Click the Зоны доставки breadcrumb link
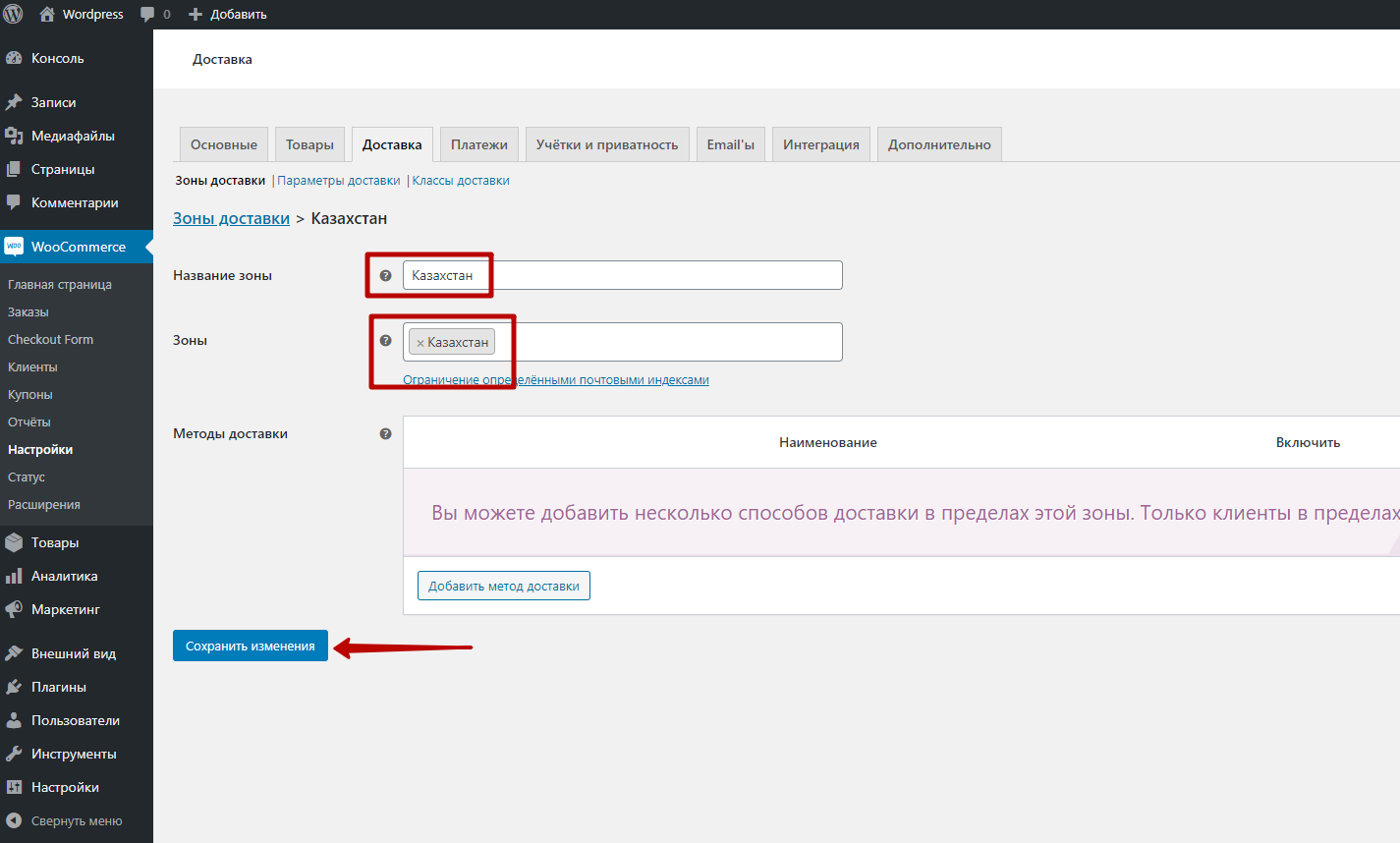This screenshot has height=843, width=1400. [231, 218]
